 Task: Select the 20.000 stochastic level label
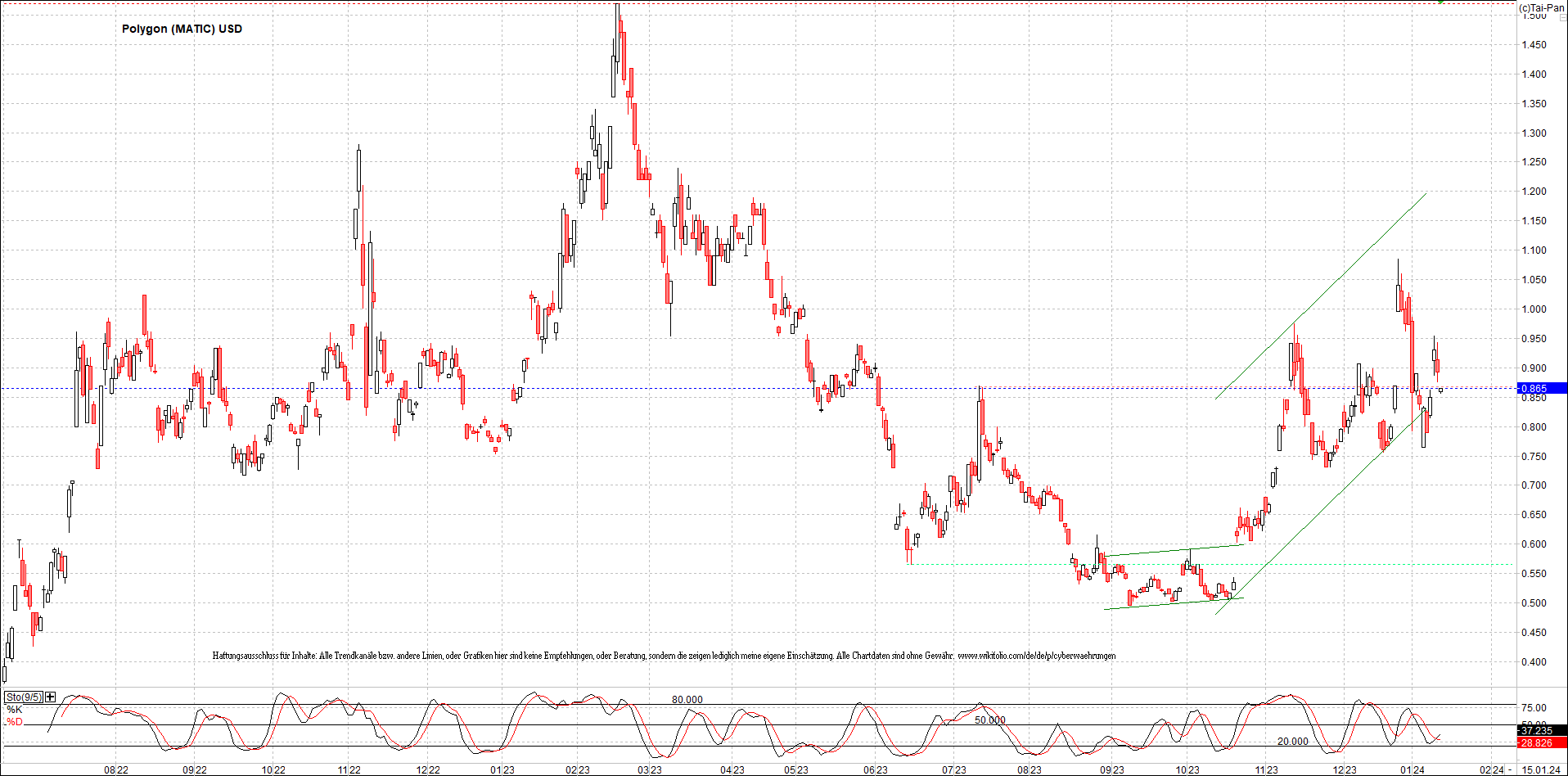click(x=1293, y=742)
